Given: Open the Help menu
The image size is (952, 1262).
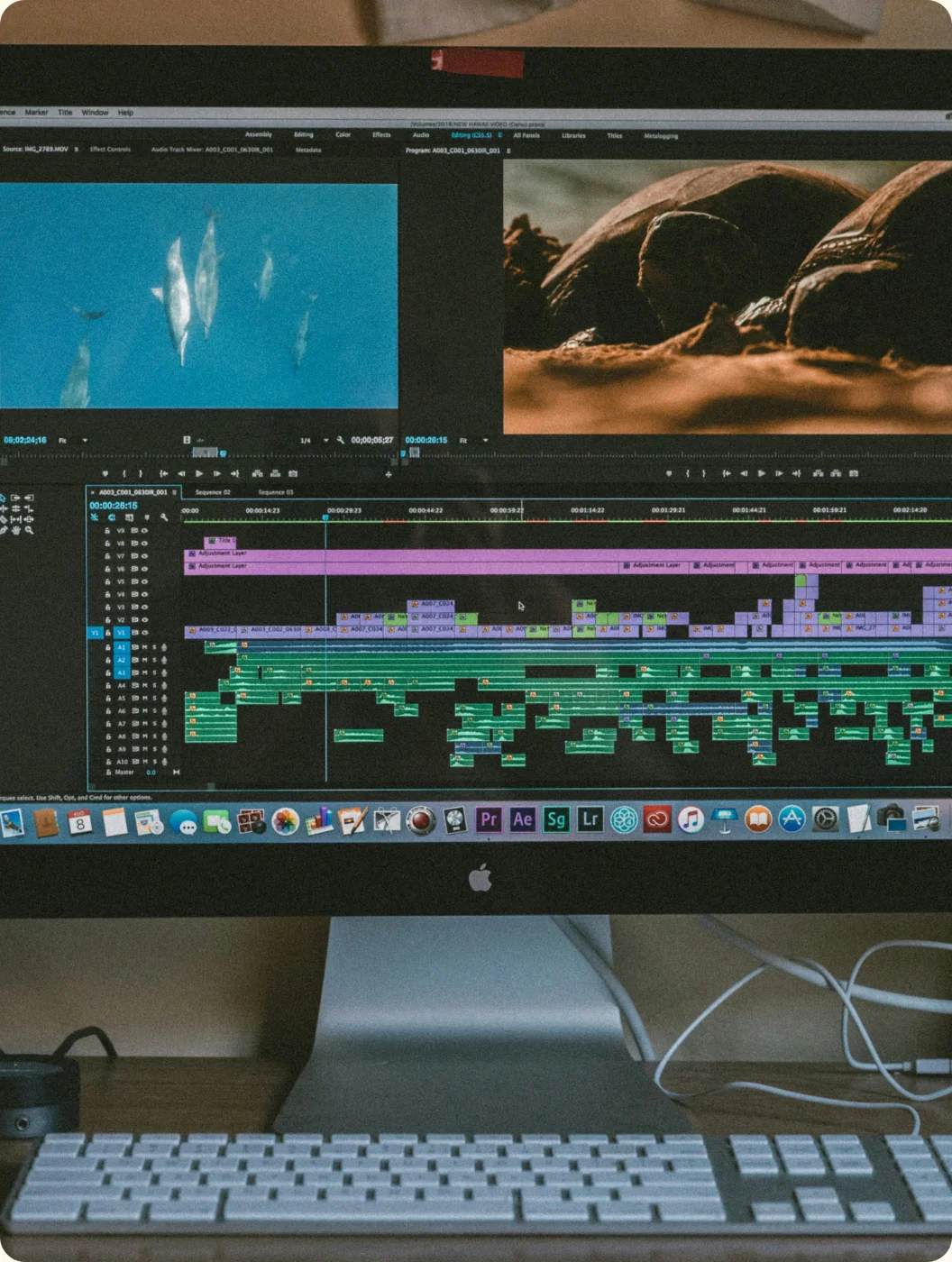Looking at the screenshot, I should [125, 113].
